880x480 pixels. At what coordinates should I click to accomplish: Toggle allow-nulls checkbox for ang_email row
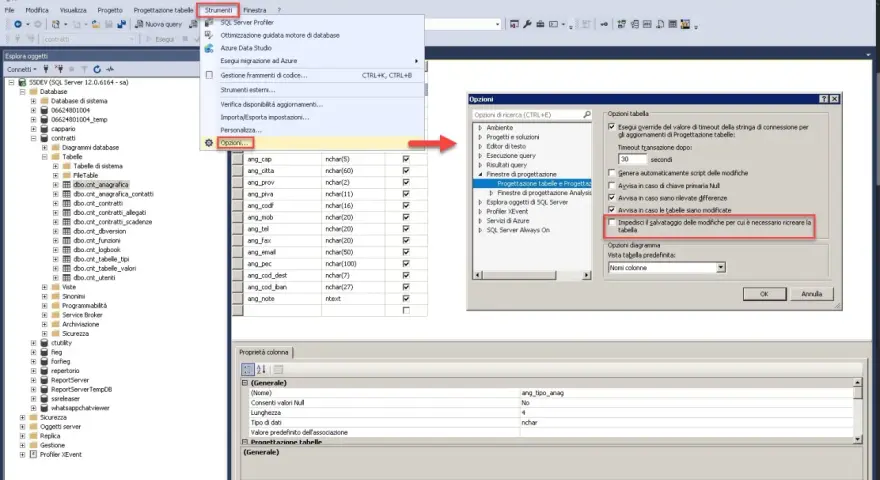(406, 252)
